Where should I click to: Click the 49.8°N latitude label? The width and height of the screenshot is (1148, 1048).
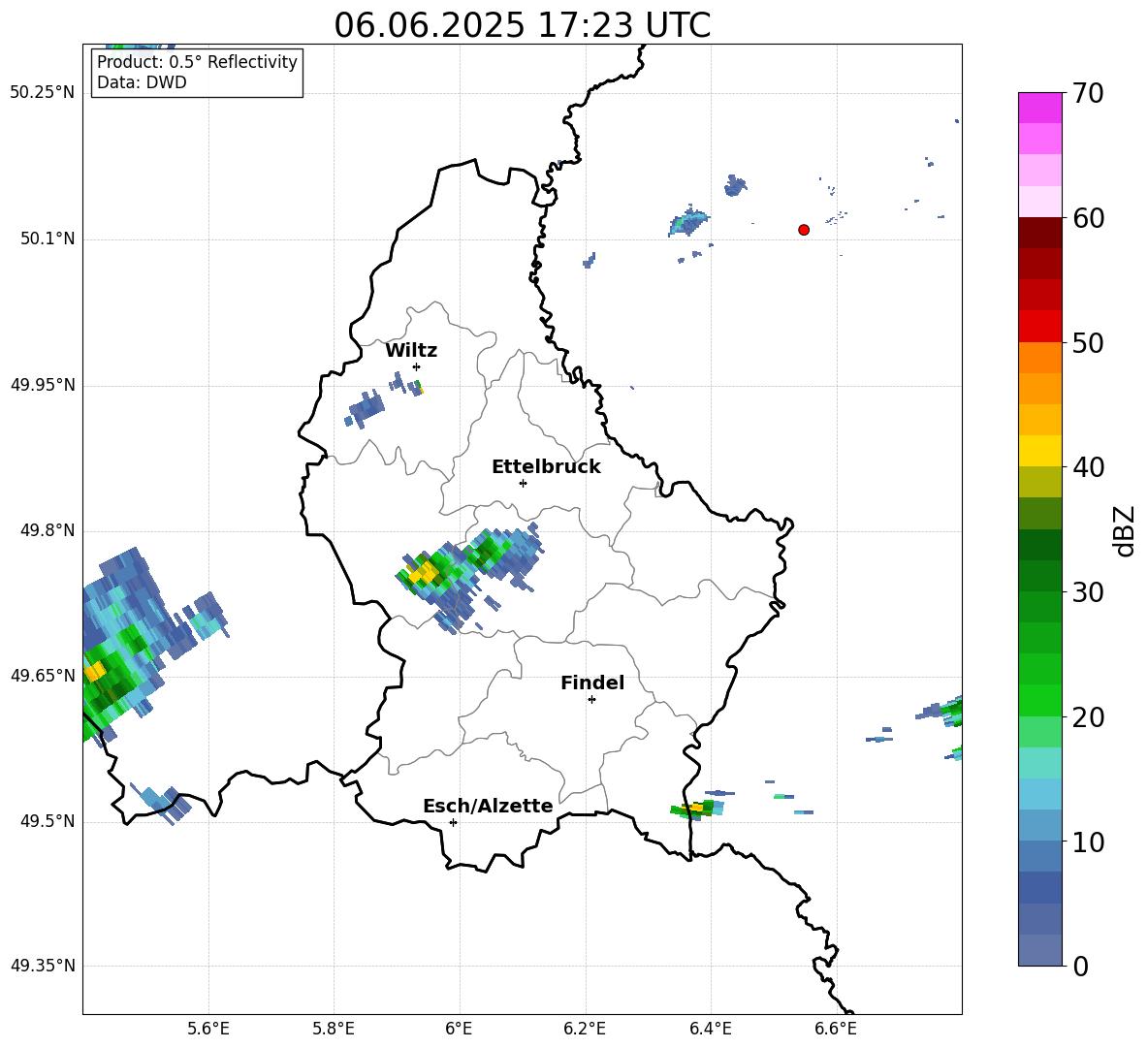48,530
